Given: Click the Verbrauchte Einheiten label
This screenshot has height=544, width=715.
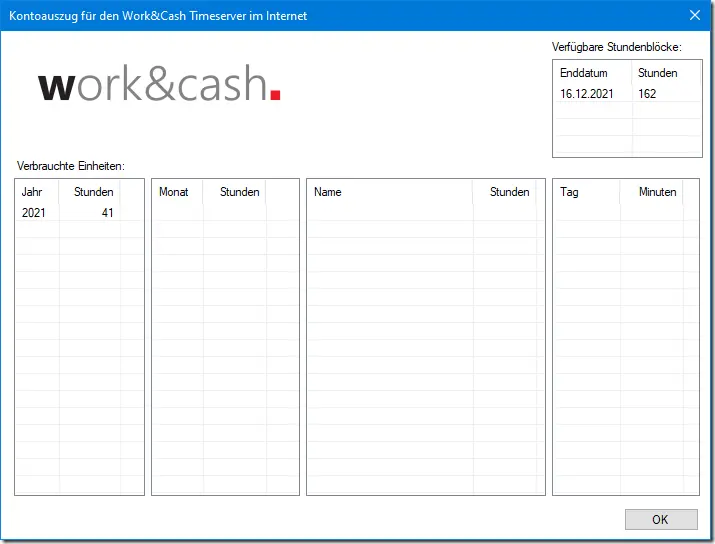Looking at the screenshot, I should click(x=71, y=166).
